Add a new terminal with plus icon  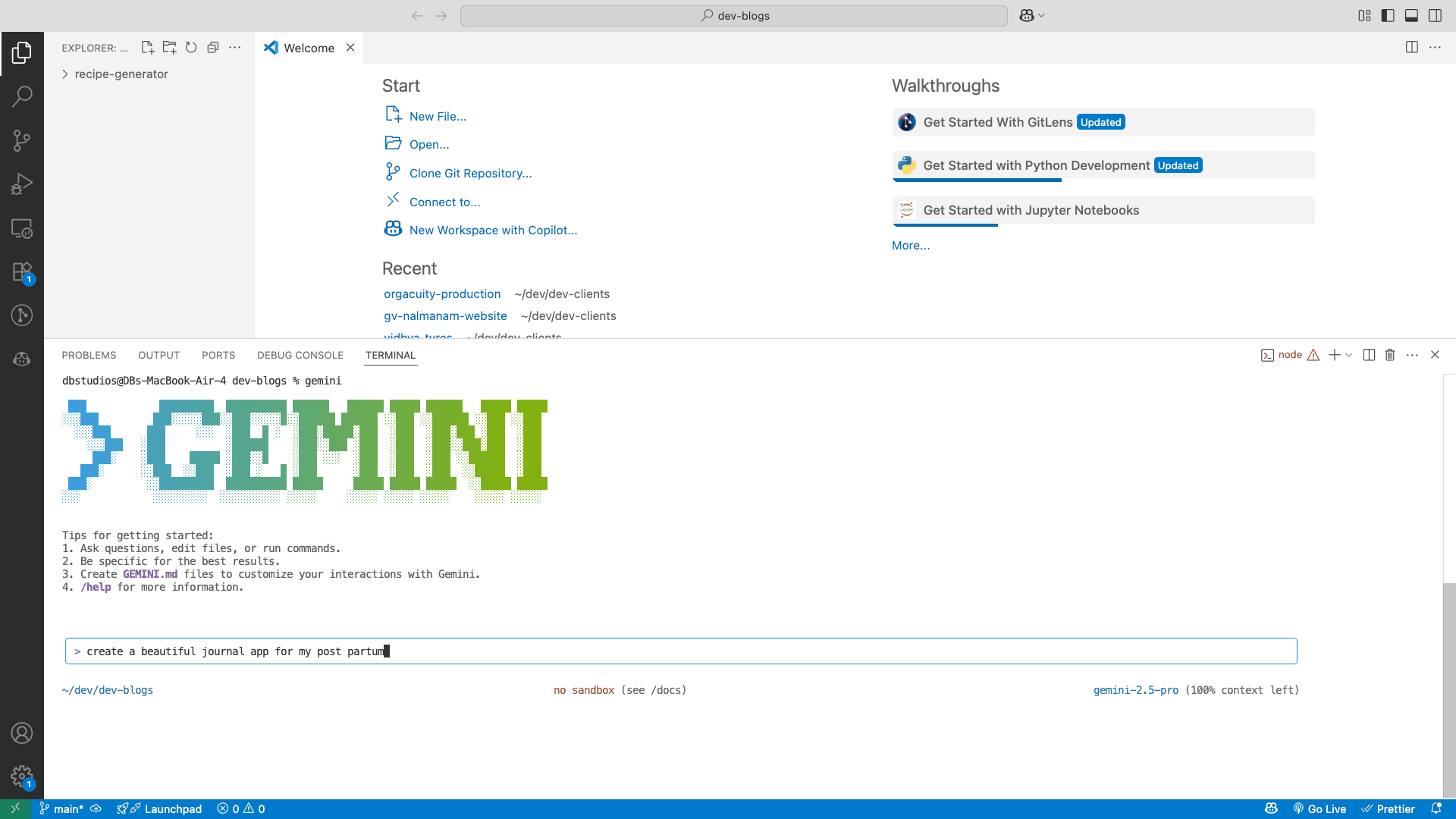click(x=1335, y=355)
